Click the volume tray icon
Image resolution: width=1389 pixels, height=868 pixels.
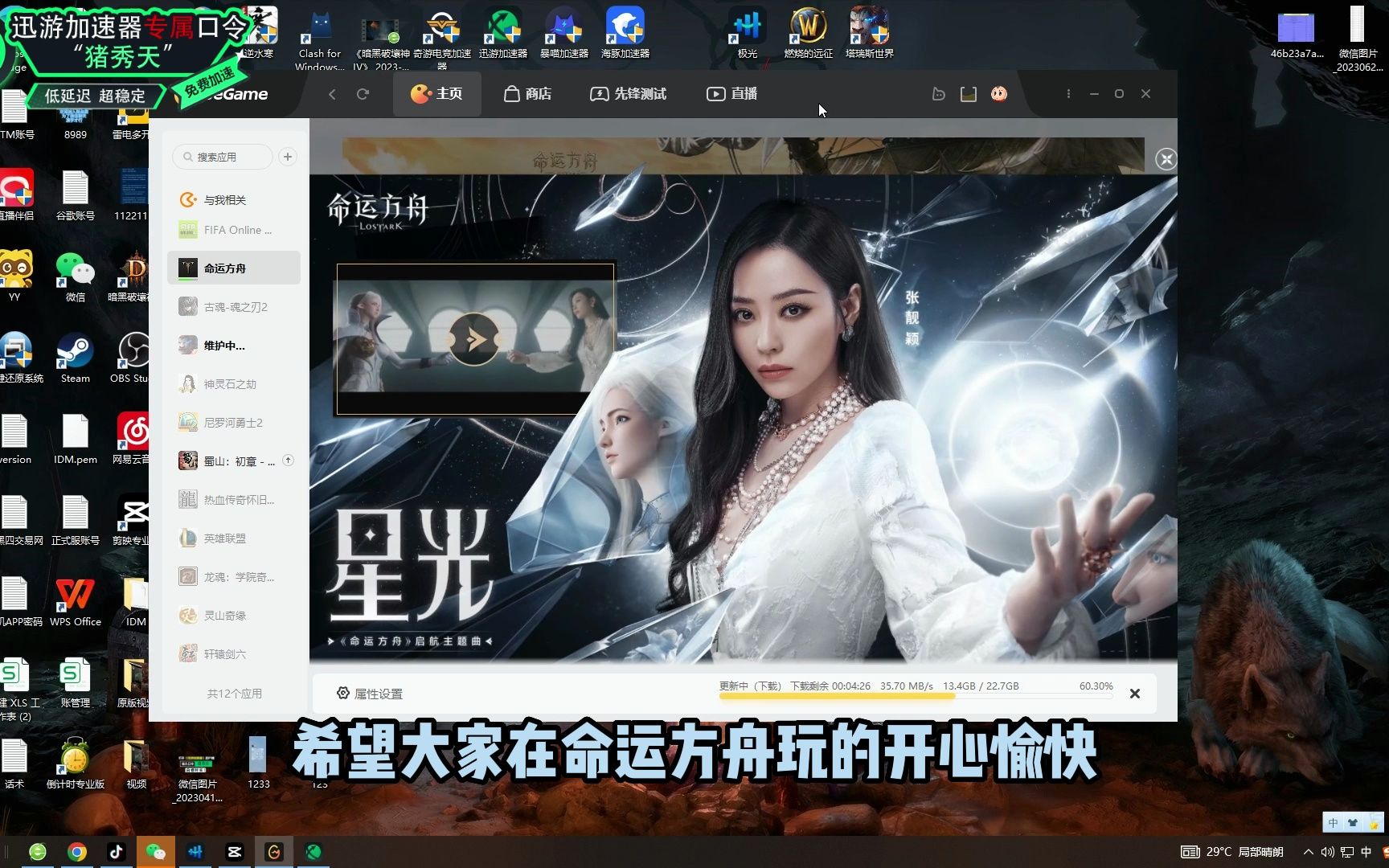click(1327, 852)
